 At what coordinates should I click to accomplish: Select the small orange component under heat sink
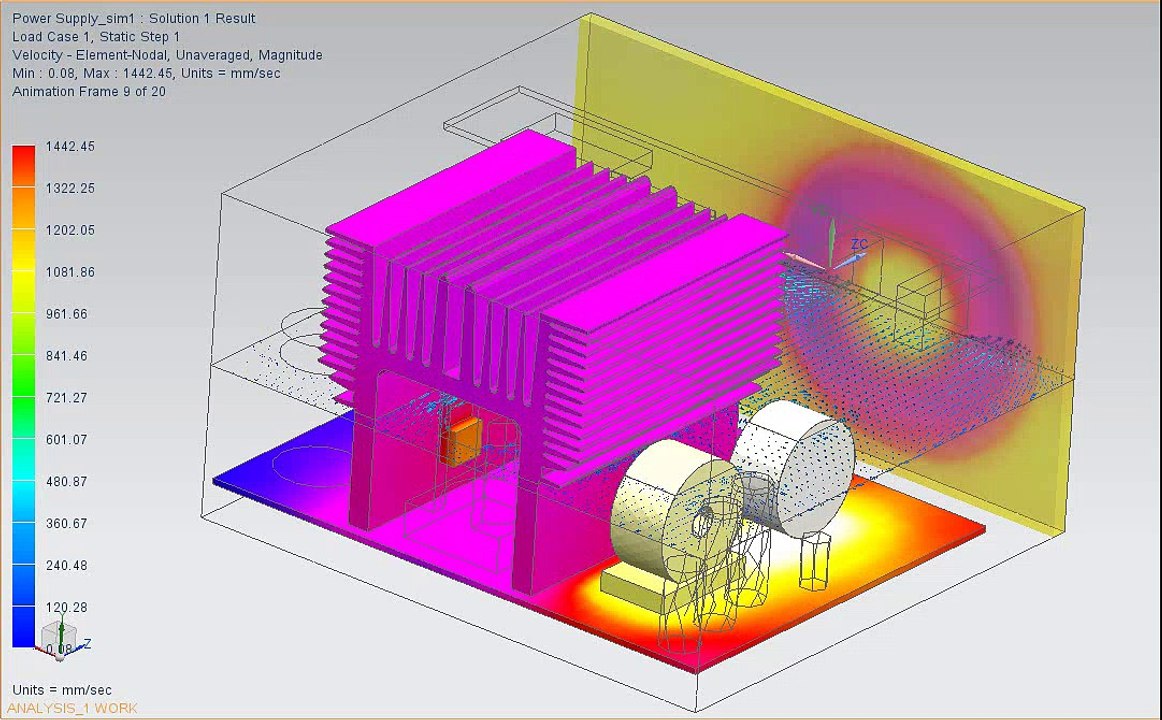tap(462, 440)
